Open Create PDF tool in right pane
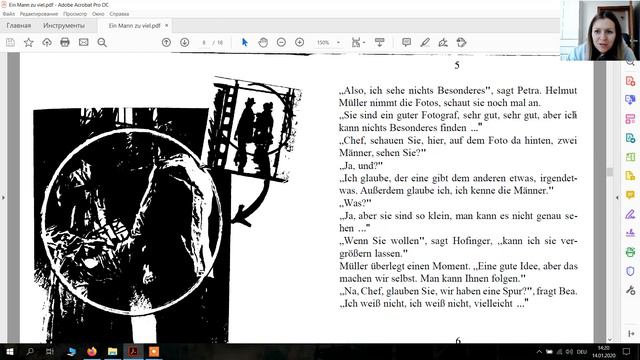Image resolution: width=640 pixels, height=360 pixels. click(630, 81)
